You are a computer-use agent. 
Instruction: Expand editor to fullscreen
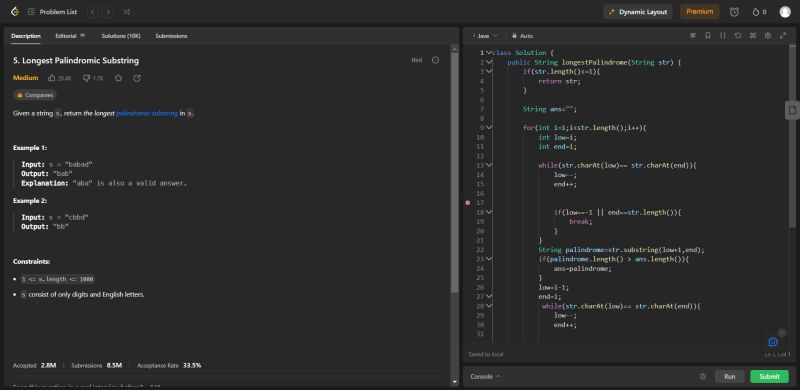coord(783,36)
